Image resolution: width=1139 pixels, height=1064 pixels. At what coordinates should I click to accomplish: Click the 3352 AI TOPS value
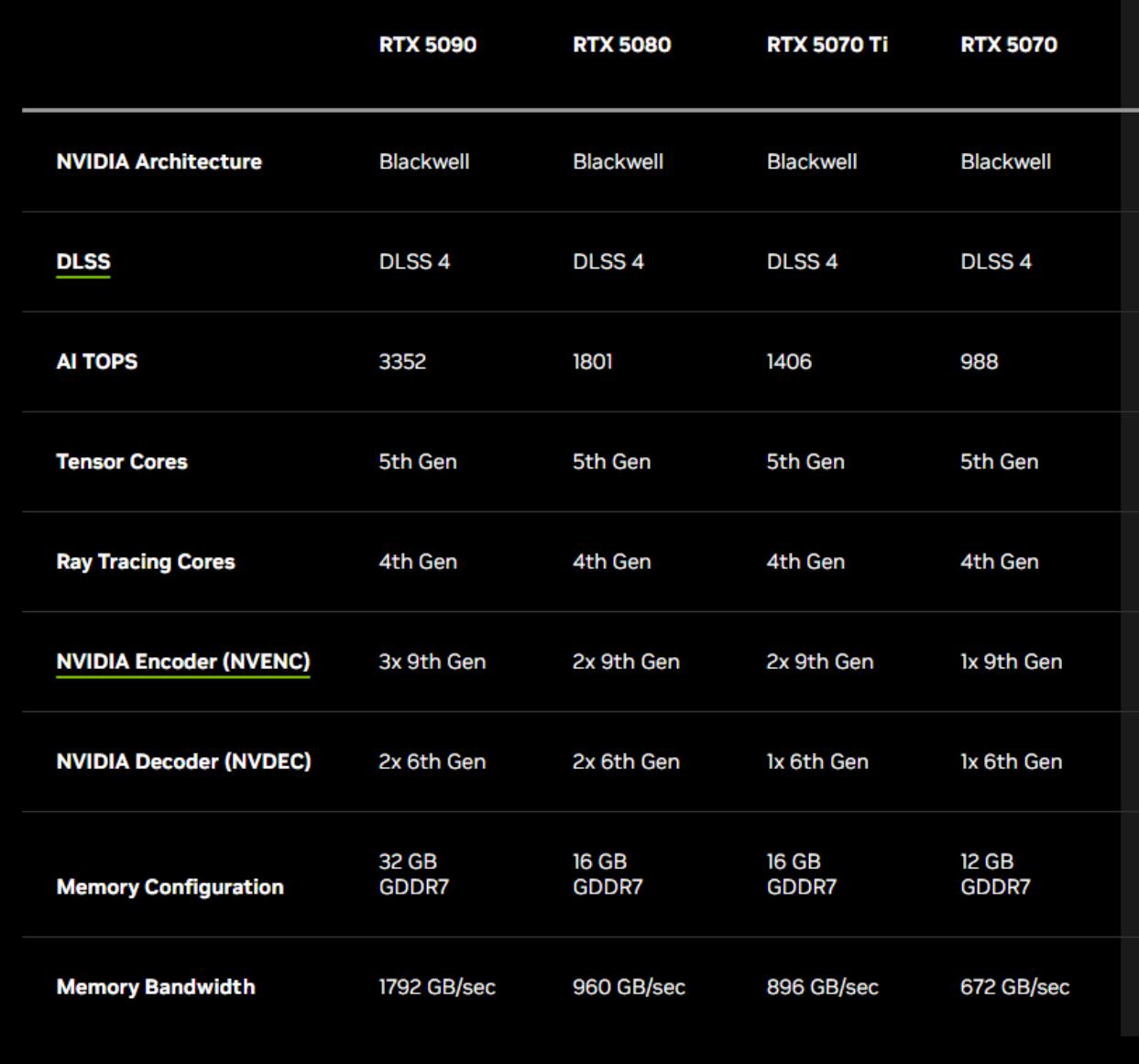[402, 362]
